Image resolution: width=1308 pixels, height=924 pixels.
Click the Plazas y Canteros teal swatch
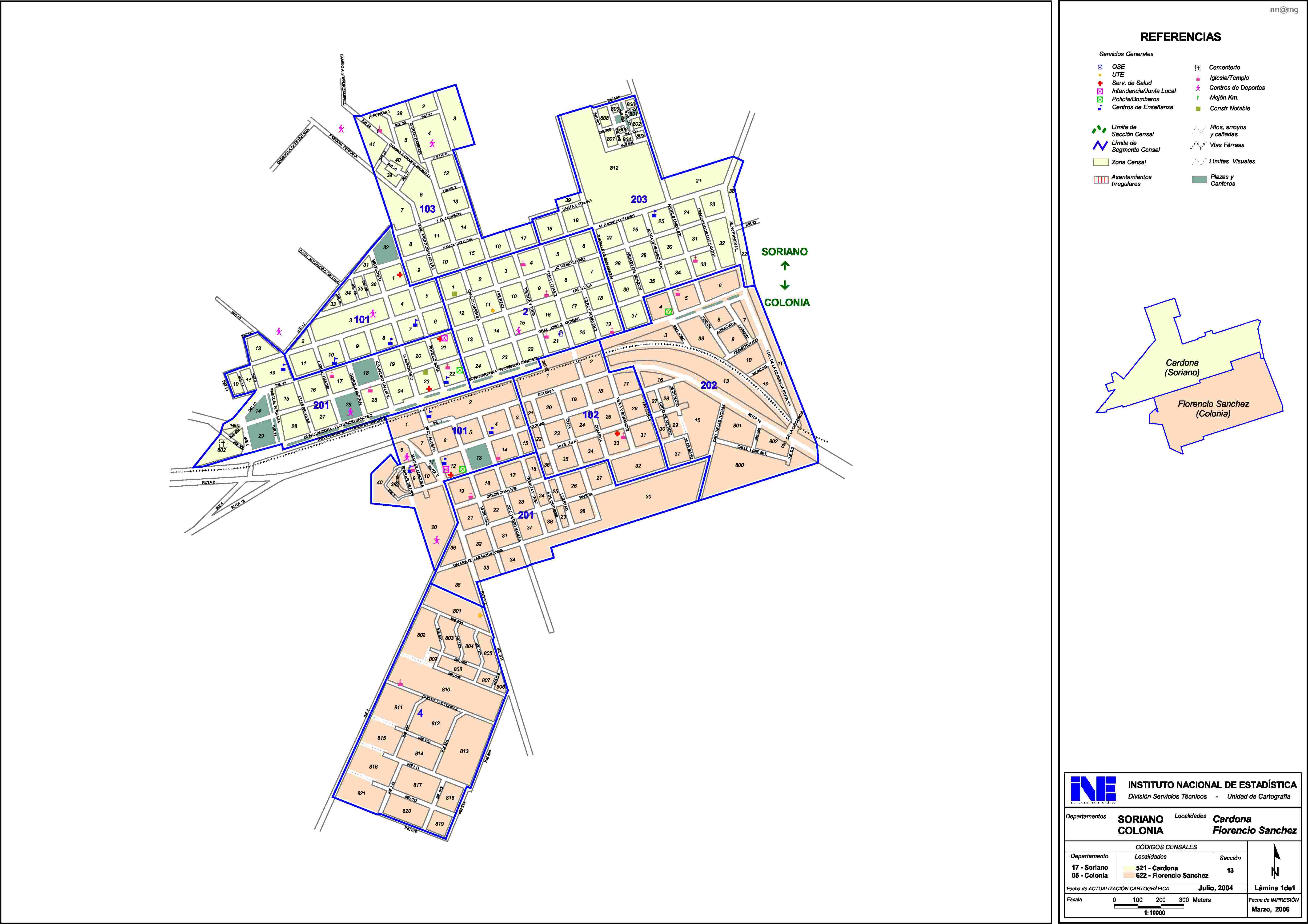click(x=1199, y=180)
